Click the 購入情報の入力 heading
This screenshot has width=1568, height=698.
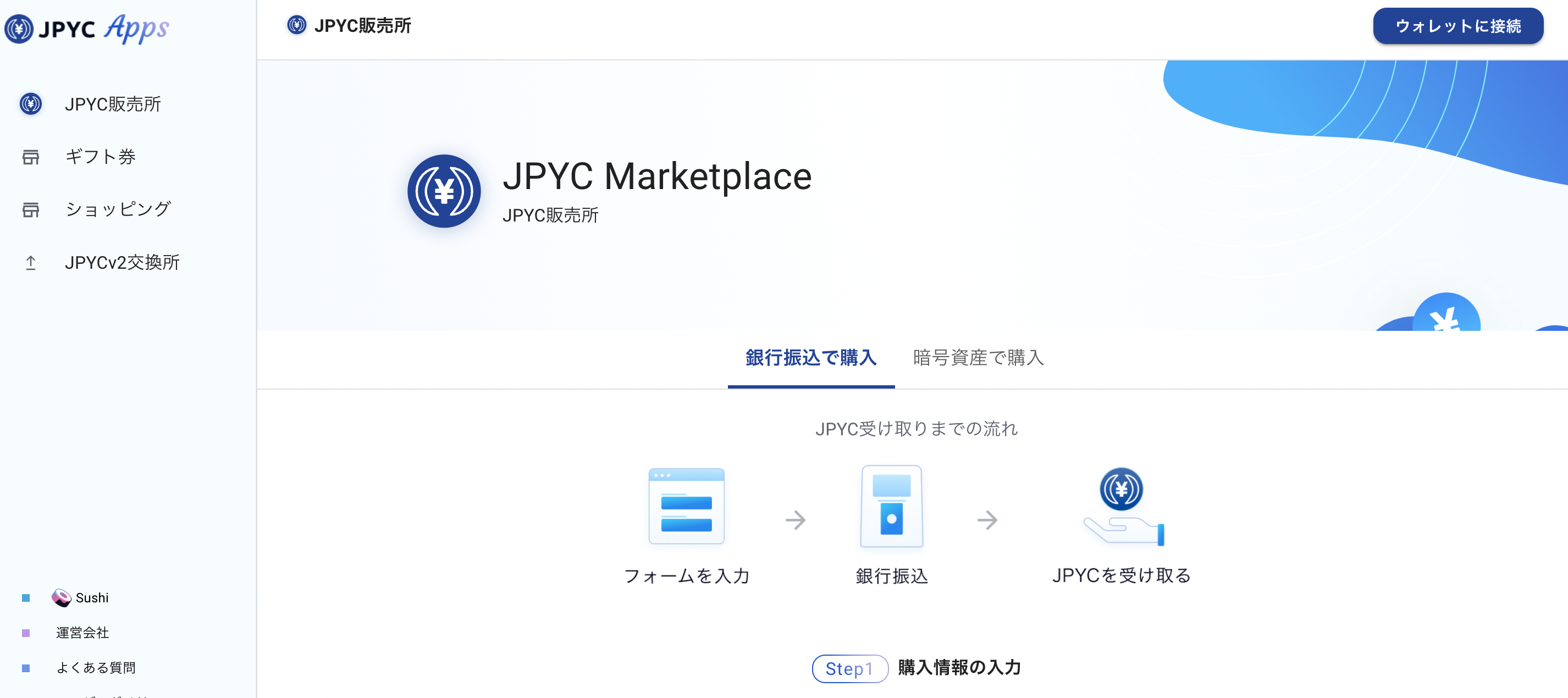pyautogui.click(x=959, y=668)
